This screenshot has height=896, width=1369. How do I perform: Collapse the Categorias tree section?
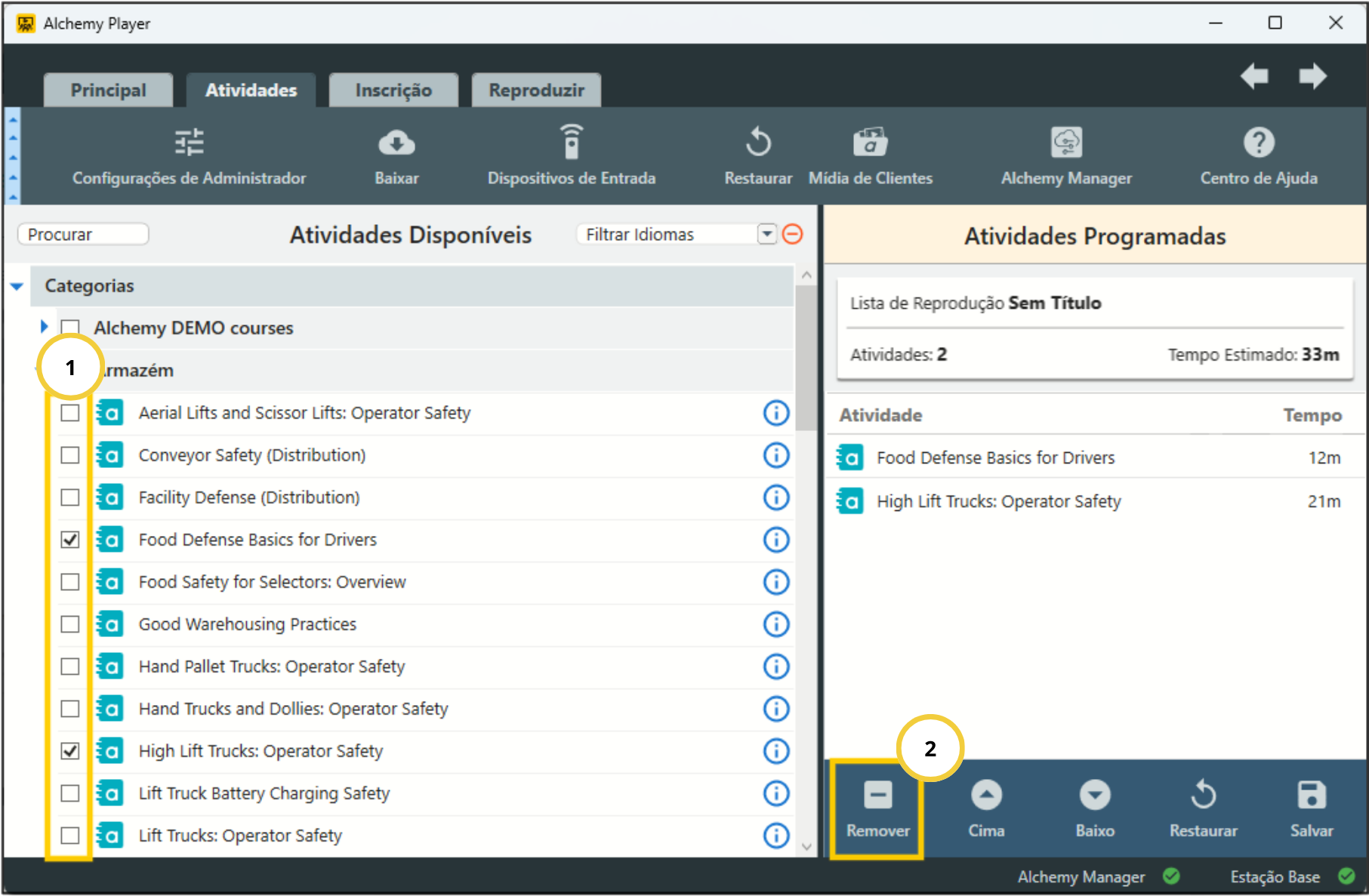17,286
